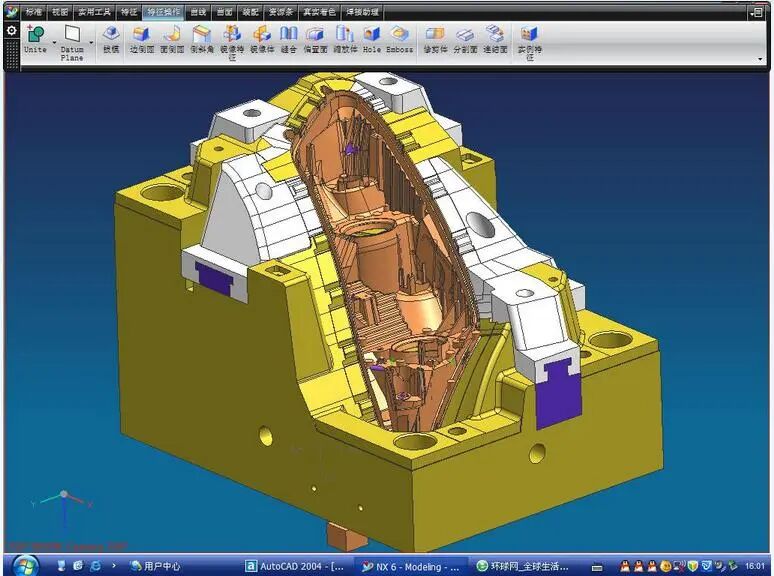Click the security shield tray icon
The height and width of the screenshot is (576, 774).
[693, 566]
